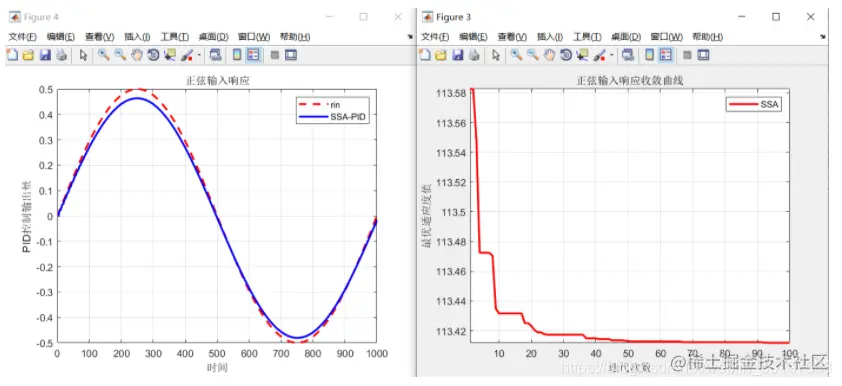Click Link Plot icon in Figure 4 toolbar
The height and width of the screenshot is (386, 842).
(215, 55)
